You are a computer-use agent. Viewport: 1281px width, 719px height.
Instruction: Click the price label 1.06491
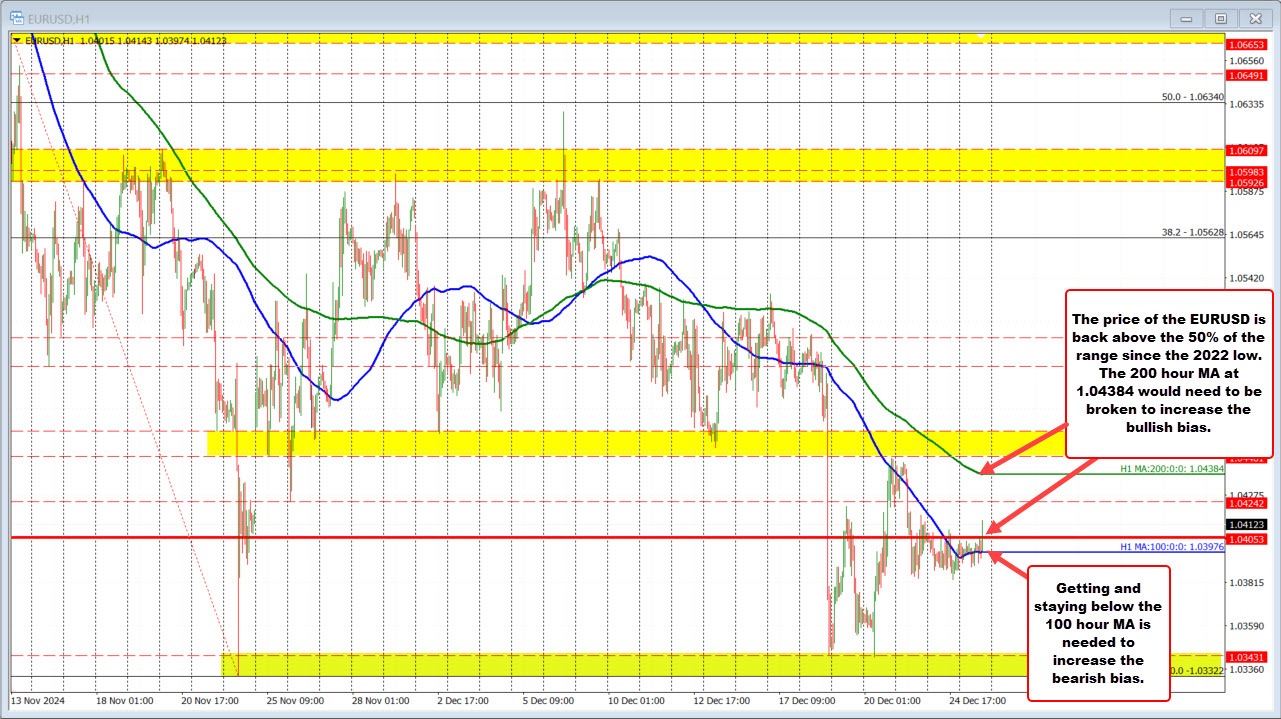click(1248, 76)
